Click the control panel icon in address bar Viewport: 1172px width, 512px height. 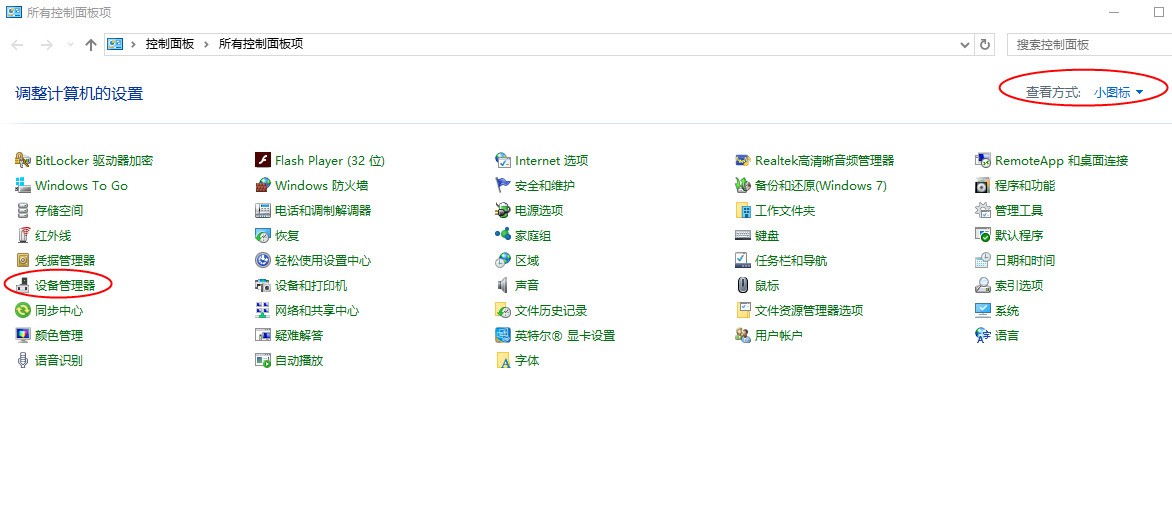click(x=115, y=44)
